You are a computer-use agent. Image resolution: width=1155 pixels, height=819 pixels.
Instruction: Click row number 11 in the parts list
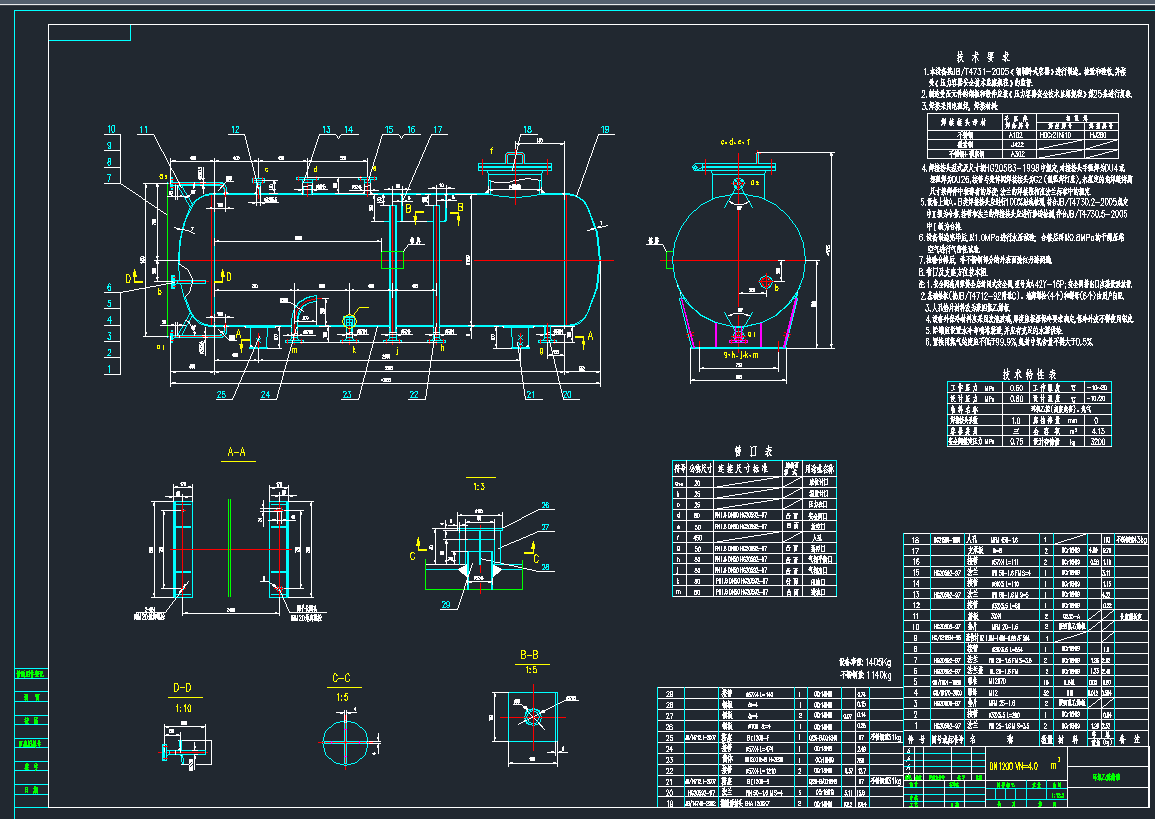(x=916, y=616)
